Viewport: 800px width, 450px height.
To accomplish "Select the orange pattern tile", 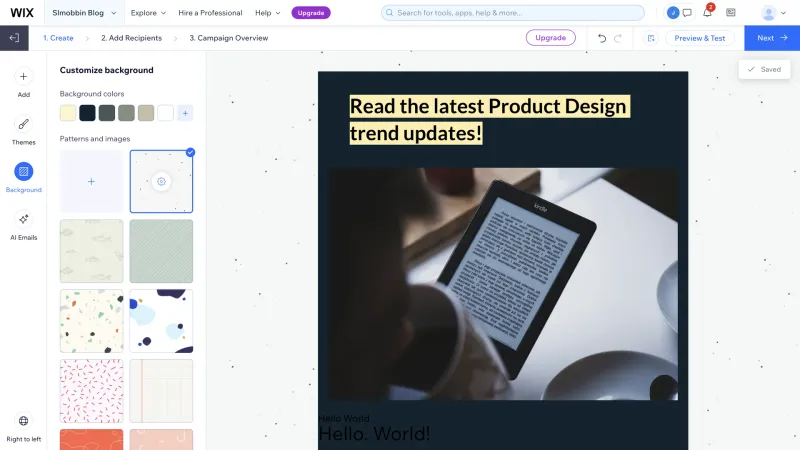I will tap(91, 439).
